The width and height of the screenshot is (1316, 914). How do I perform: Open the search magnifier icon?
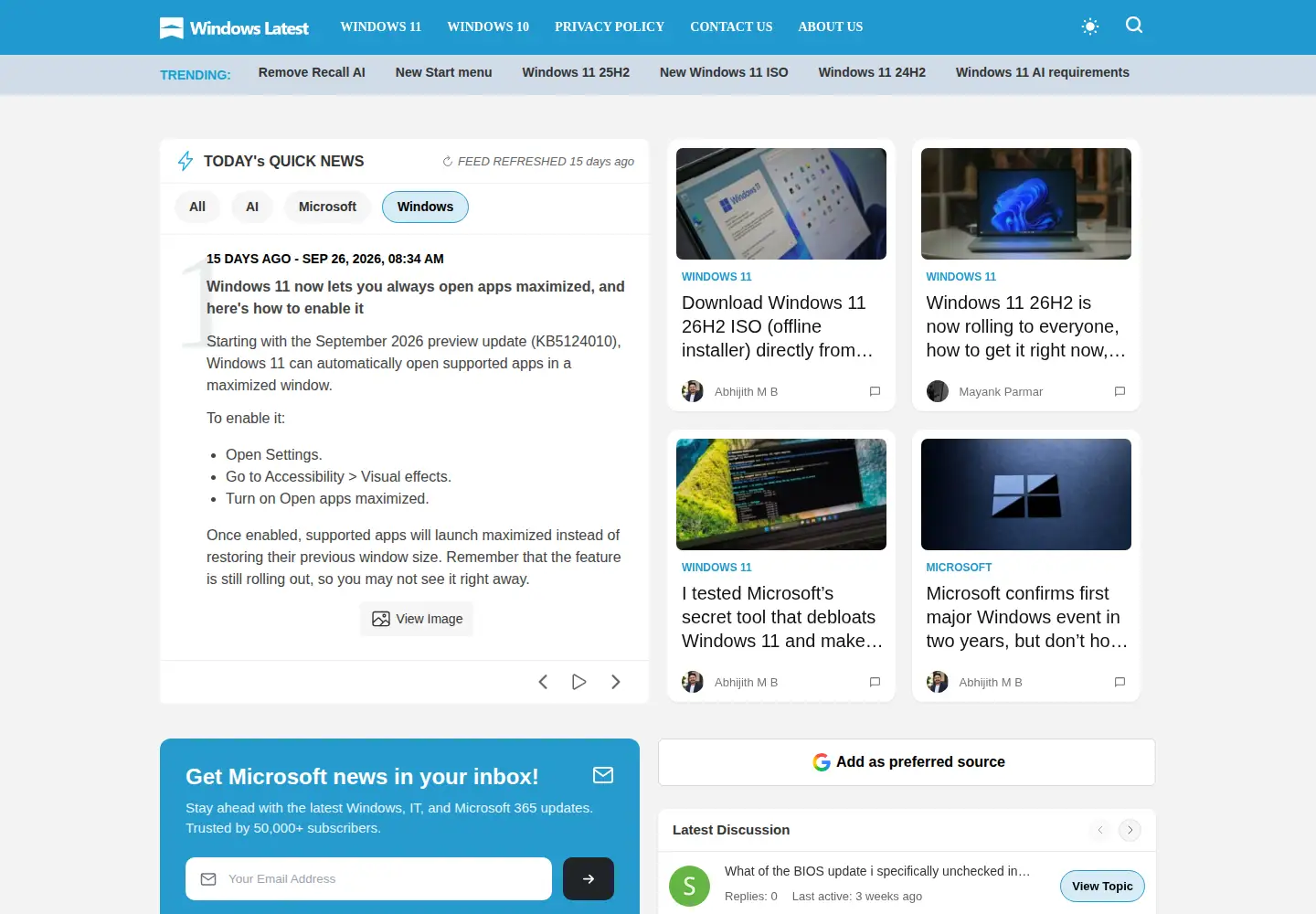[1134, 26]
